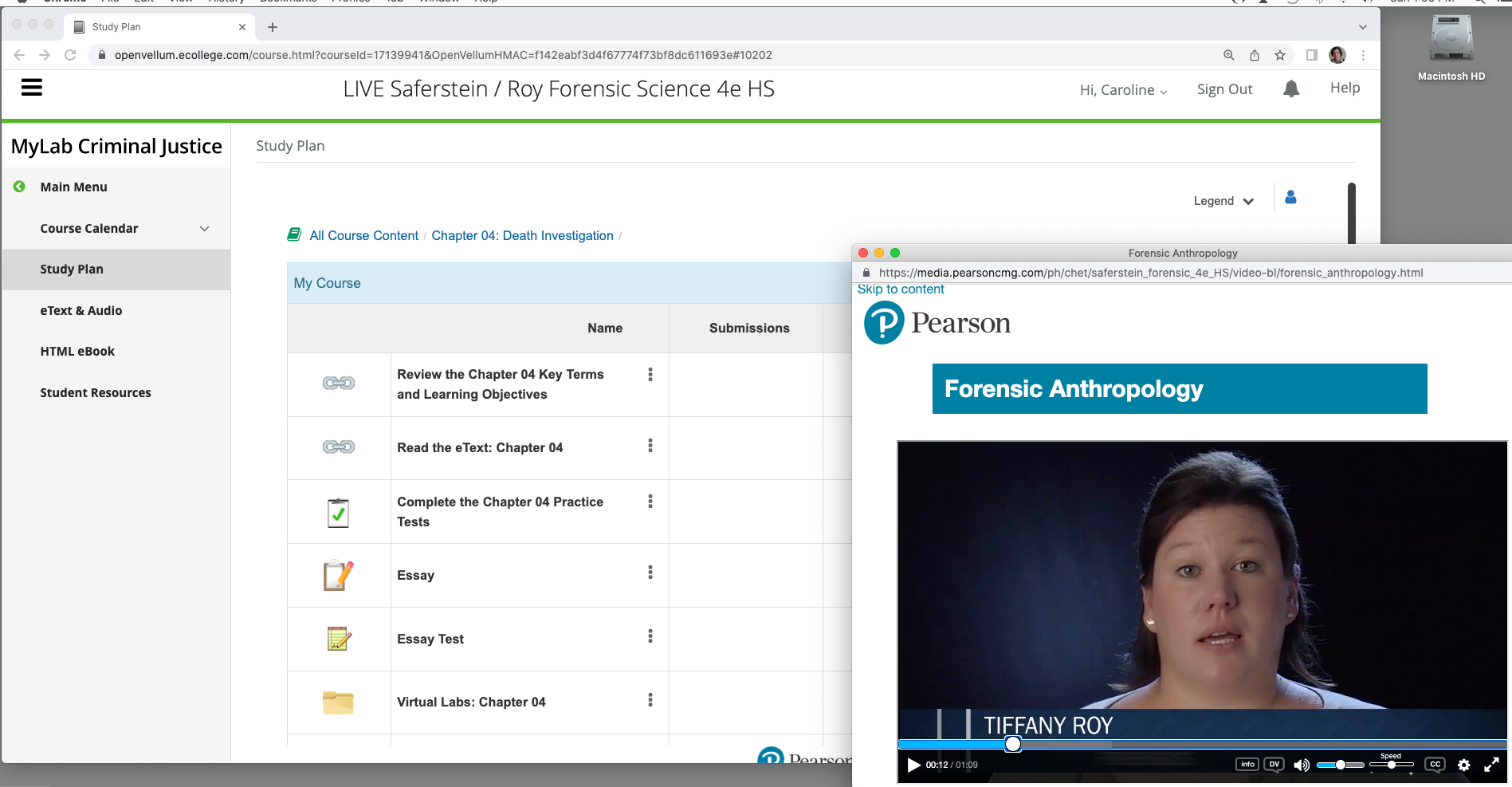Share this page via Chrome share icon

[x=1255, y=55]
